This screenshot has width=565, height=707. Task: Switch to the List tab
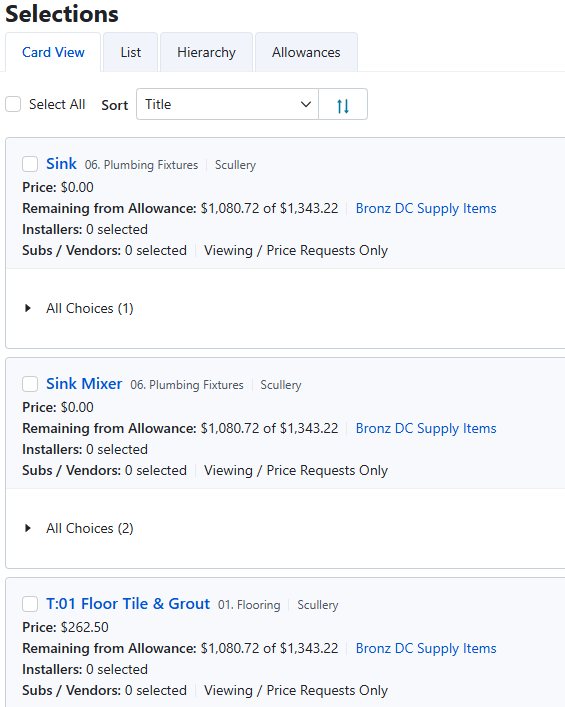pos(131,52)
